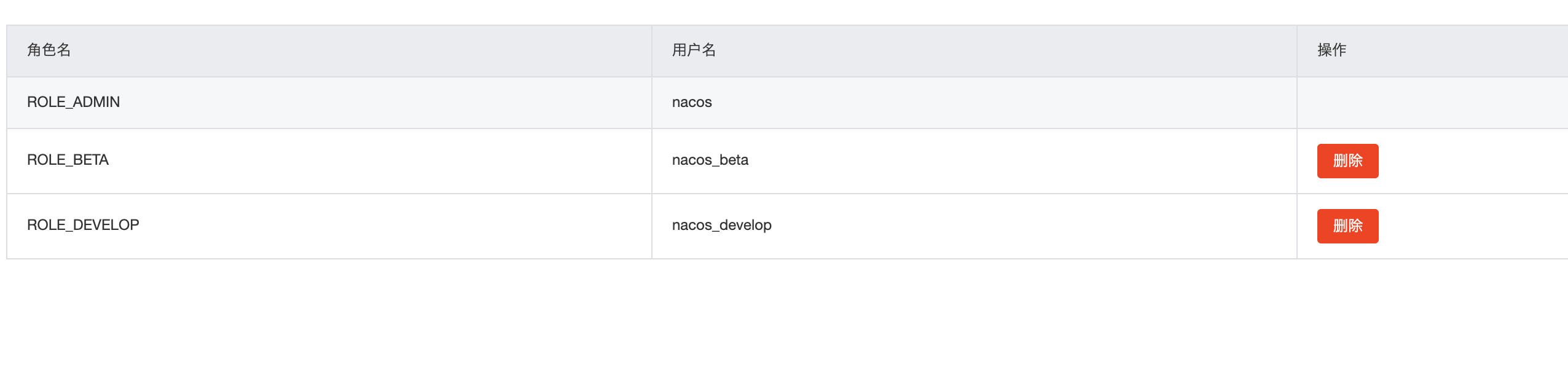Click the nacos_beta username cell

click(710, 160)
